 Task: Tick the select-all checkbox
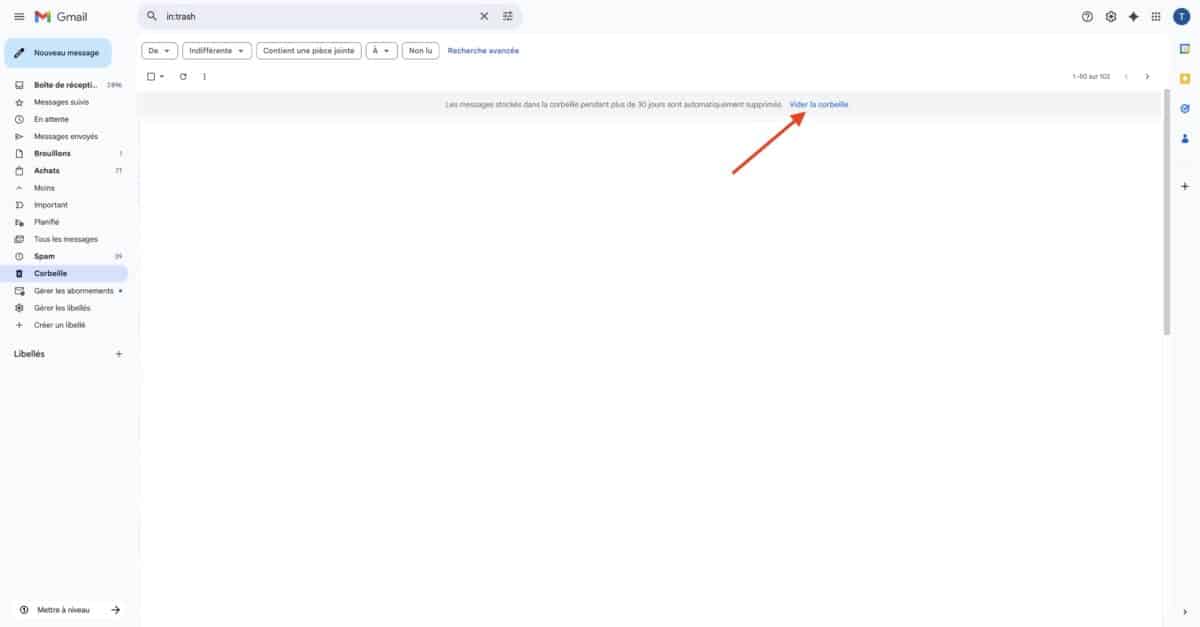pyautogui.click(x=151, y=76)
